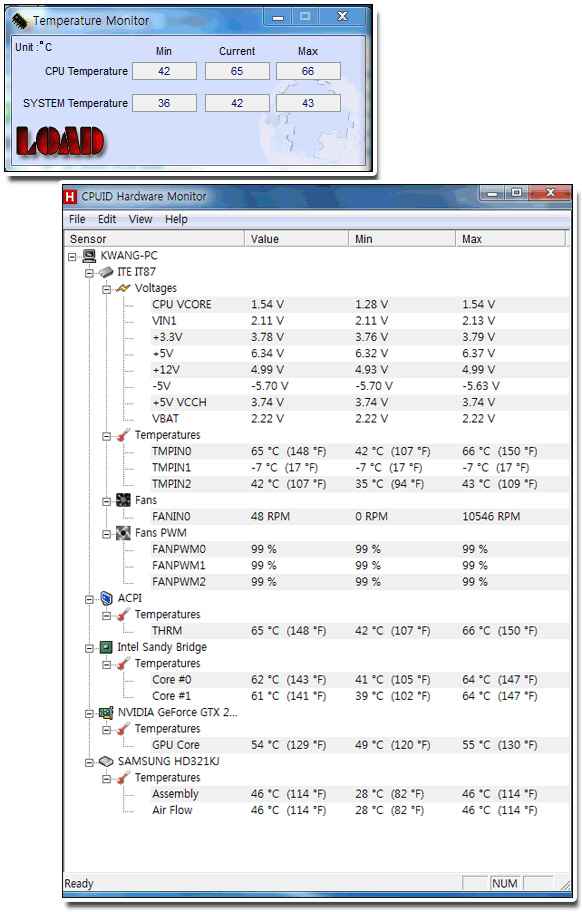Image resolution: width=582 pixels, height=912 pixels.
Task: Click thermometer icon under Intel Sandy Bridge
Action: point(123,663)
